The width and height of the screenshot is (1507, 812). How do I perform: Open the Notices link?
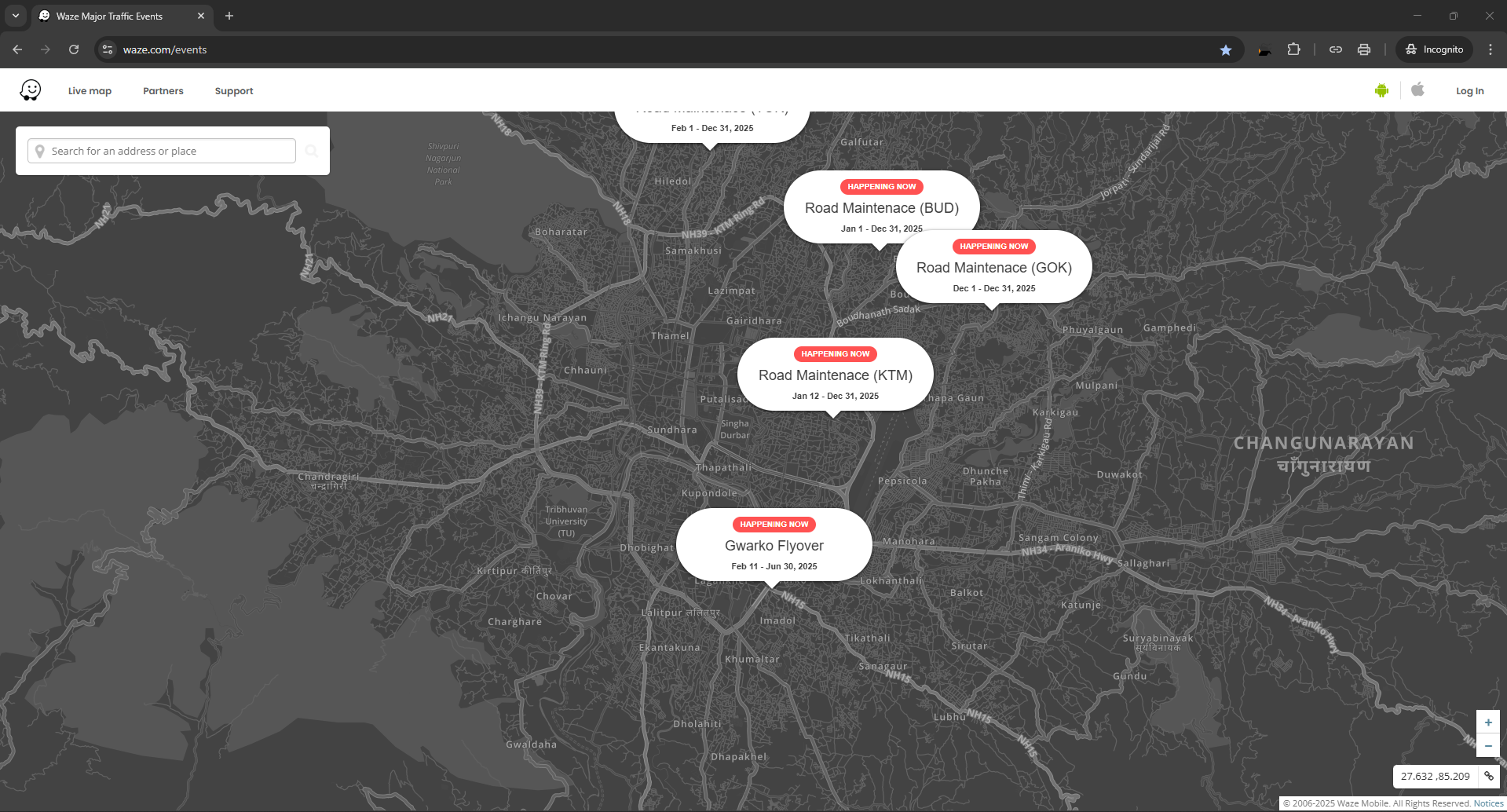click(x=1488, y=803)
